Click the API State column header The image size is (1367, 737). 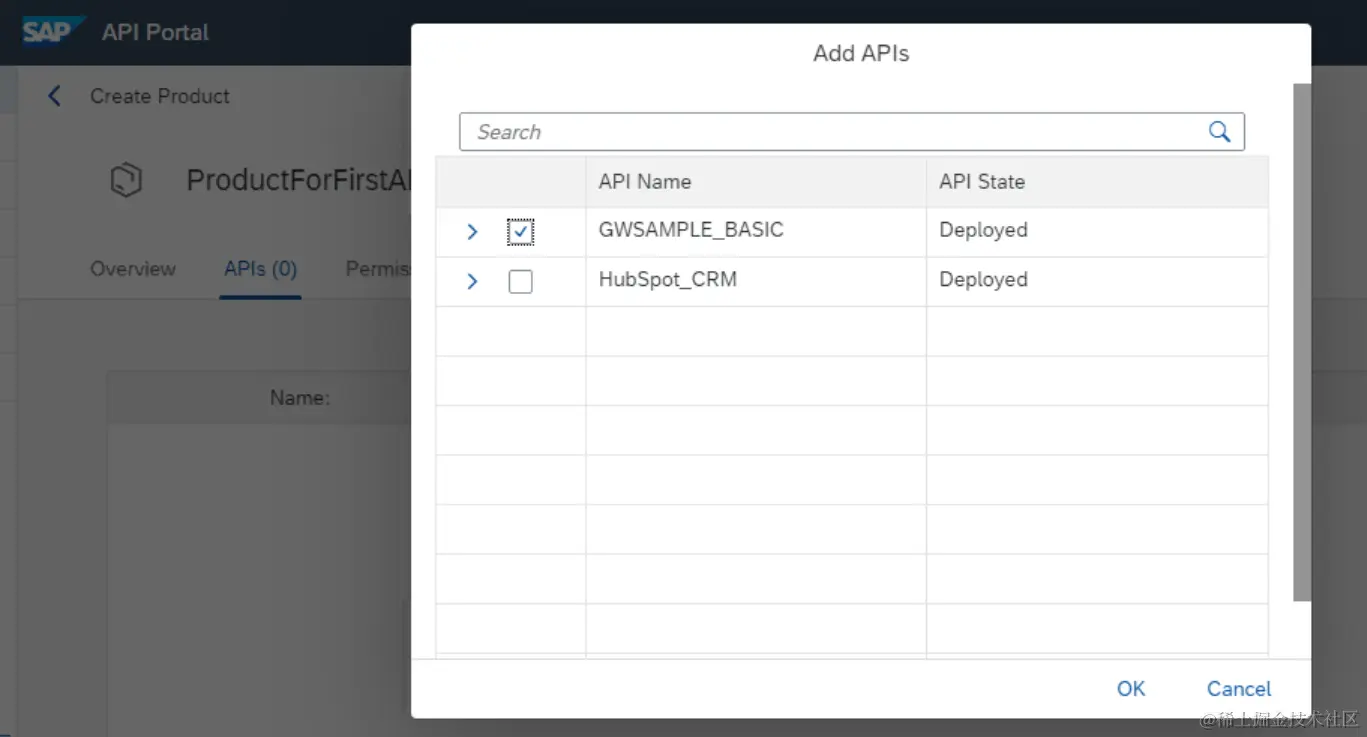pos(982,182)
